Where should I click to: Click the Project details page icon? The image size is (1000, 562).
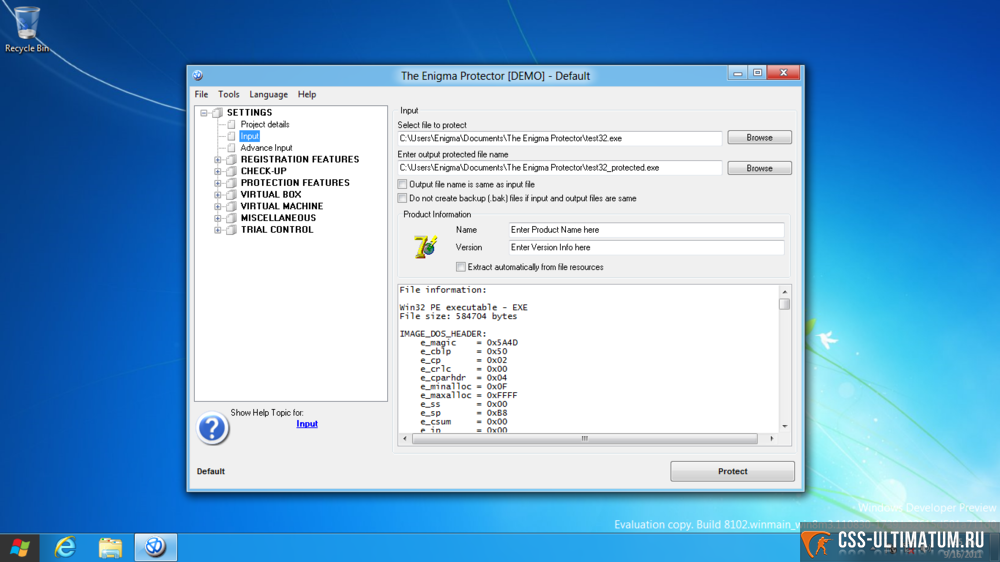232,124
